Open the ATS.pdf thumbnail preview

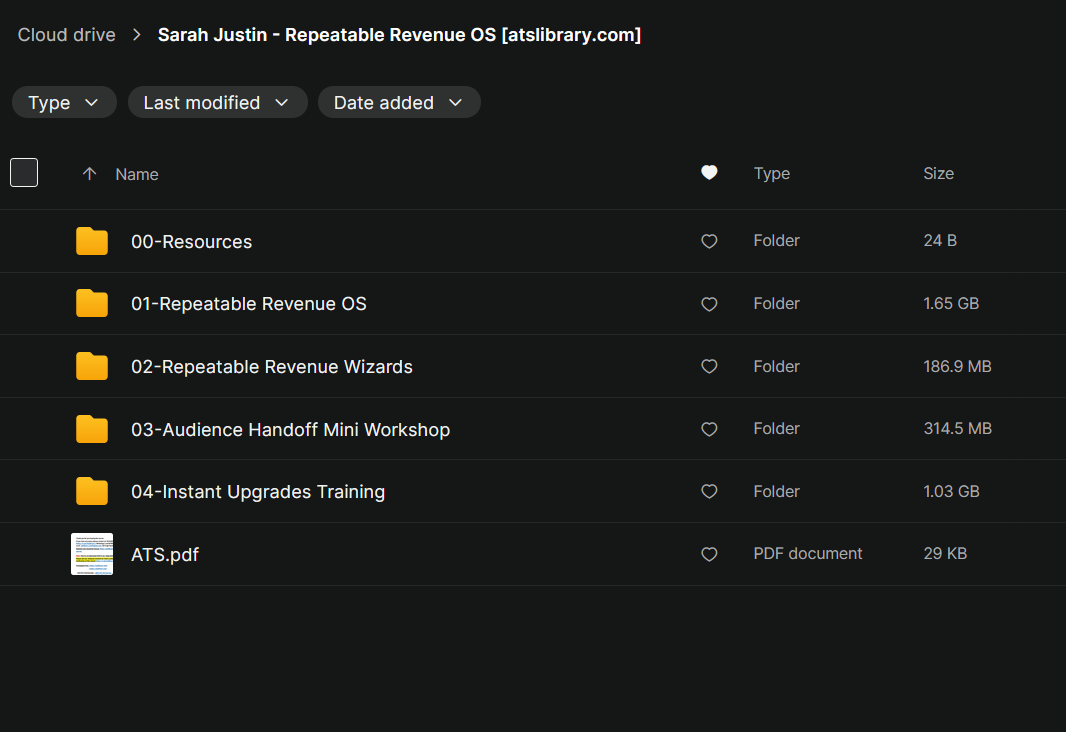pyautogui.click(x=92, y=554)
